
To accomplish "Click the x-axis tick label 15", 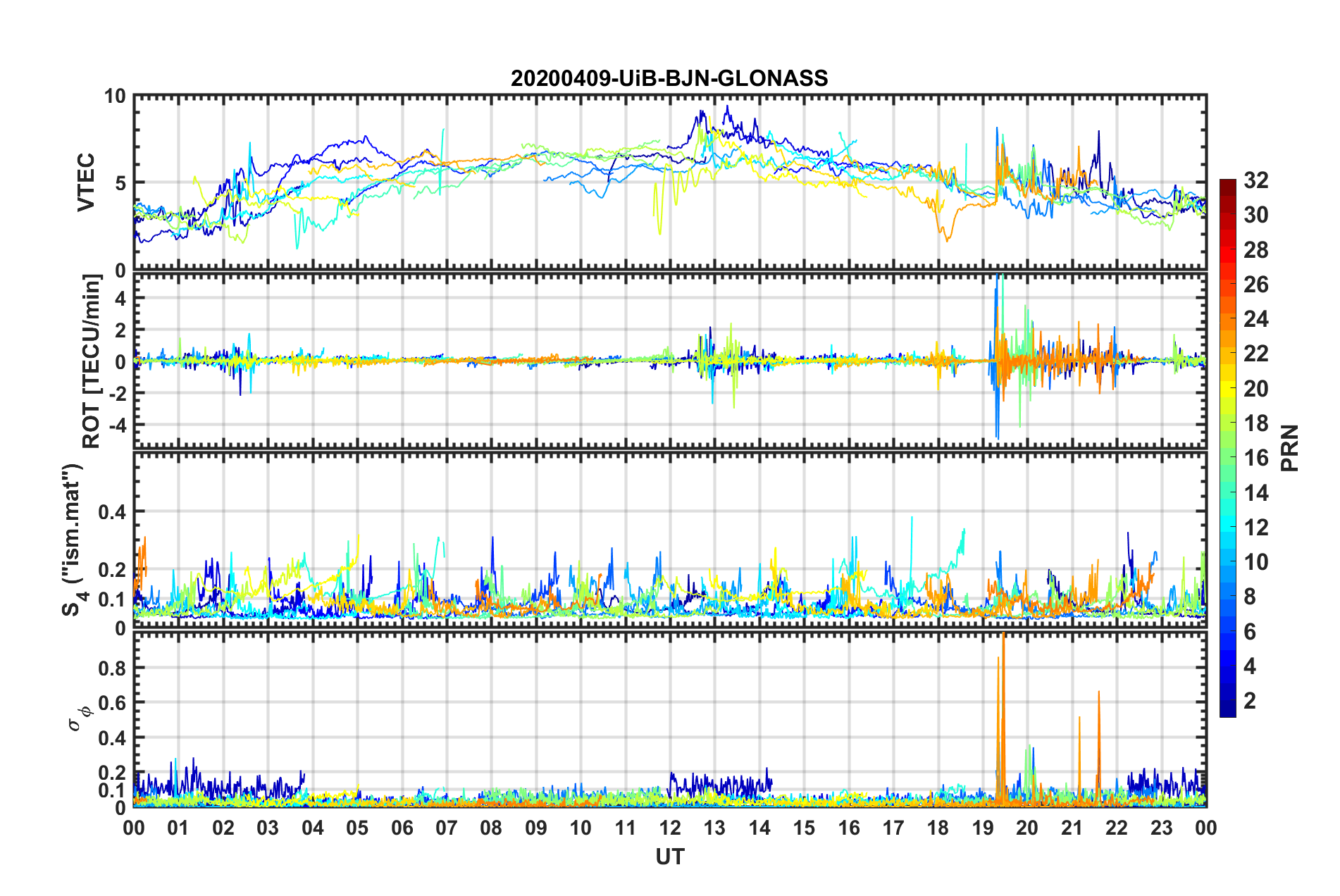I will pos(804,828).
